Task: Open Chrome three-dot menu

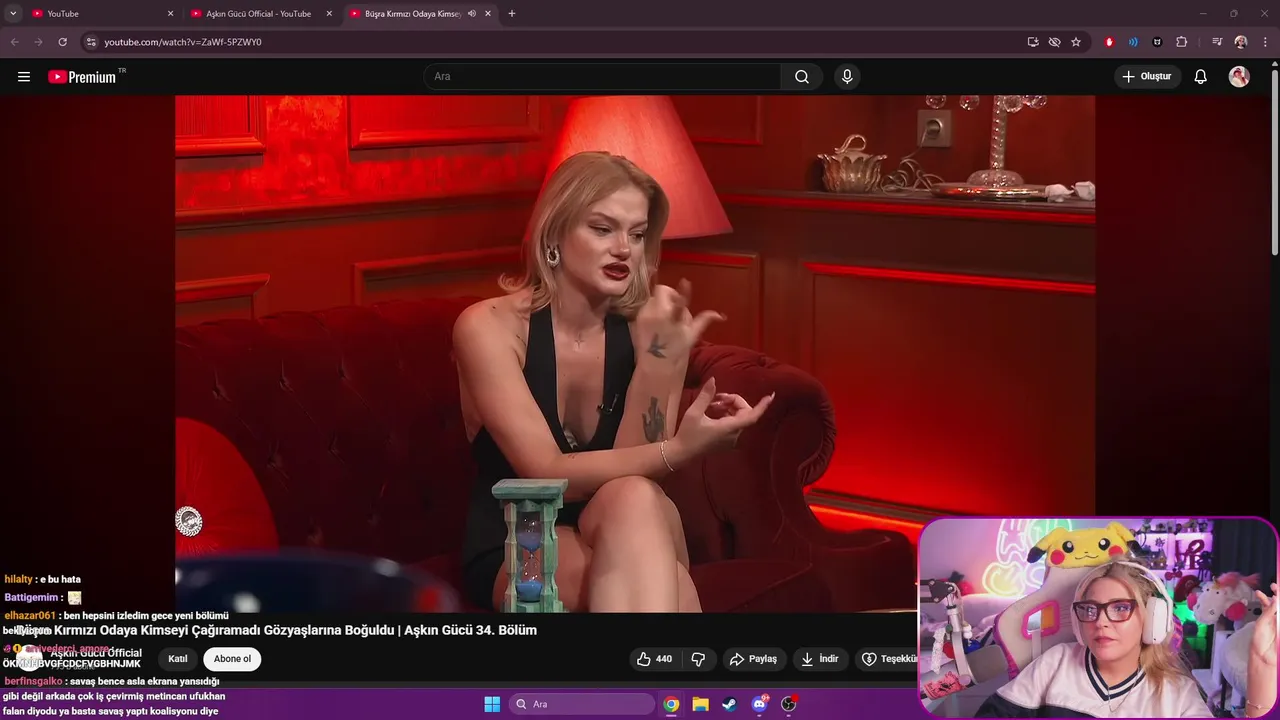Action: pos(1264,42)
